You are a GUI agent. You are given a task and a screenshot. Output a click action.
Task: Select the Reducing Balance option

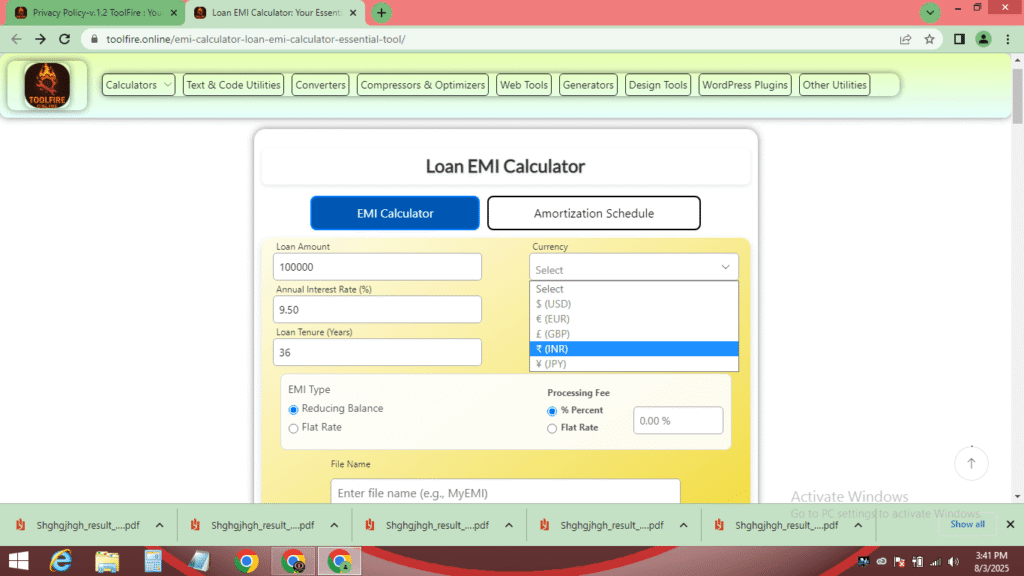click(x=293, y=409)
